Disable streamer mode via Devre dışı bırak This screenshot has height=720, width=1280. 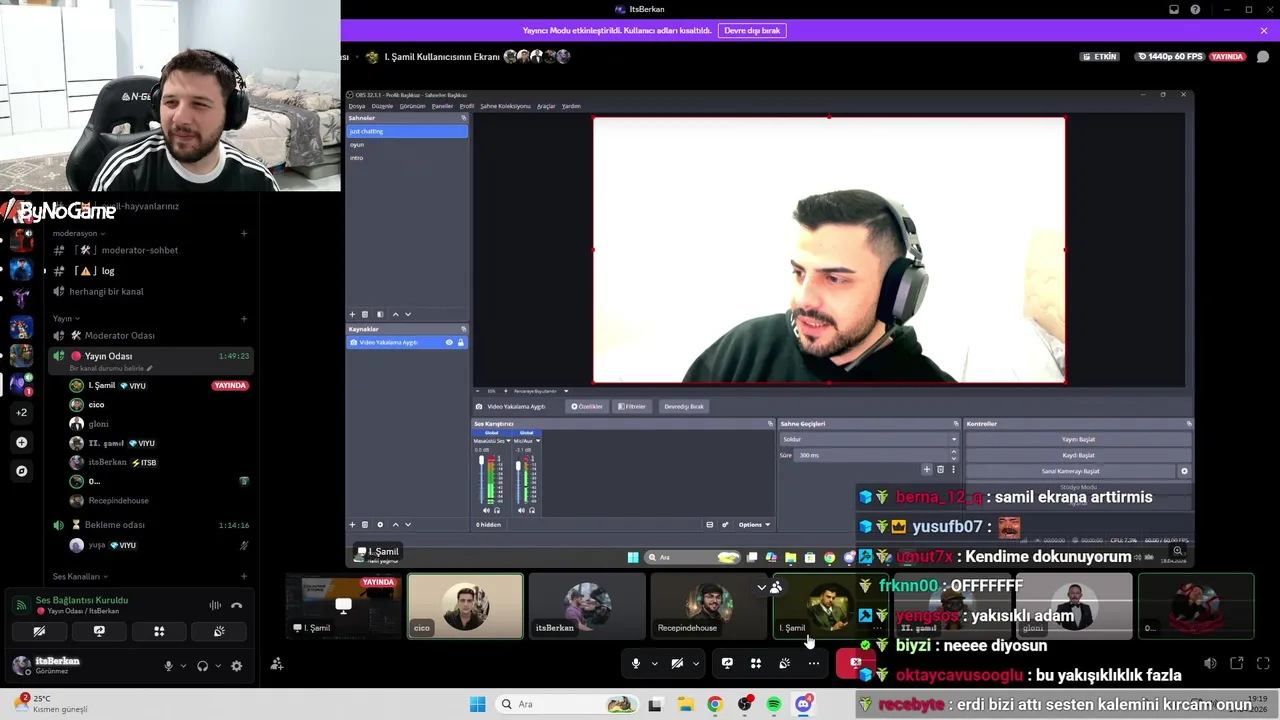(x=752, y=31)
